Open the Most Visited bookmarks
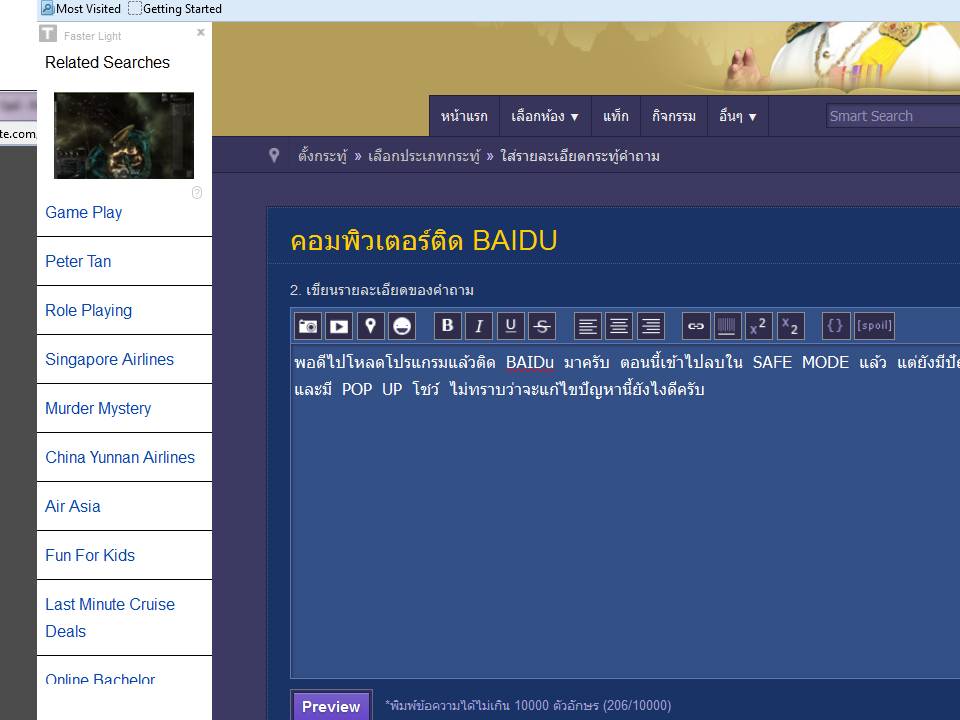Screen dimensions: 960x720 click(x=81, y=9)
